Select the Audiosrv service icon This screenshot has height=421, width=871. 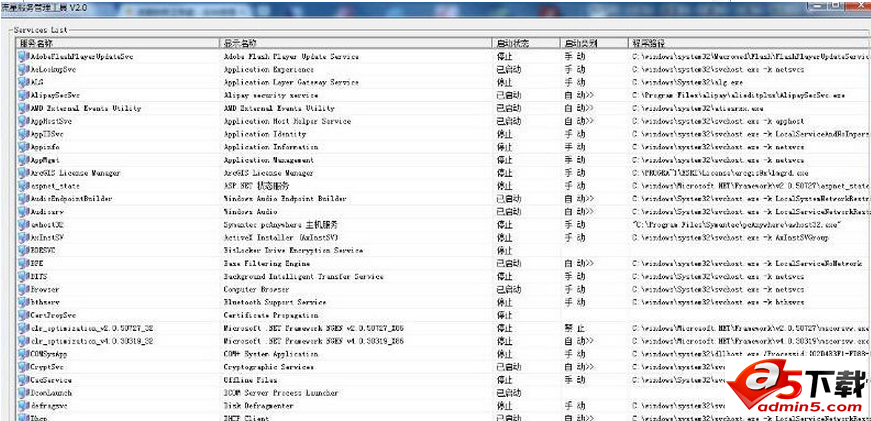[x=23, y=212]
